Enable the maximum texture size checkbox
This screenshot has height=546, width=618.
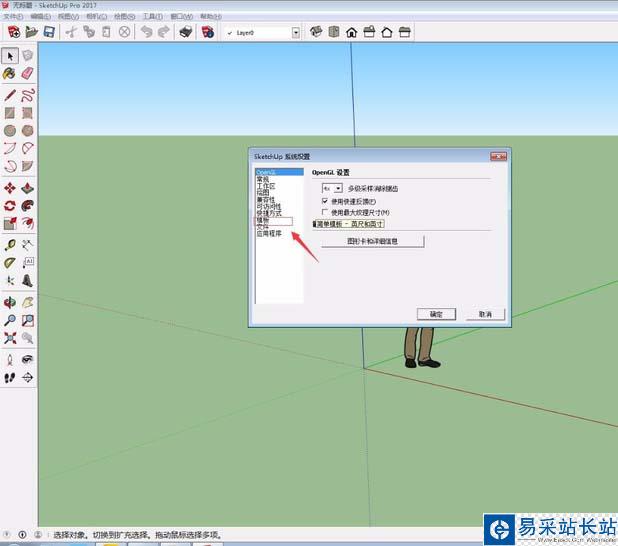325,212
